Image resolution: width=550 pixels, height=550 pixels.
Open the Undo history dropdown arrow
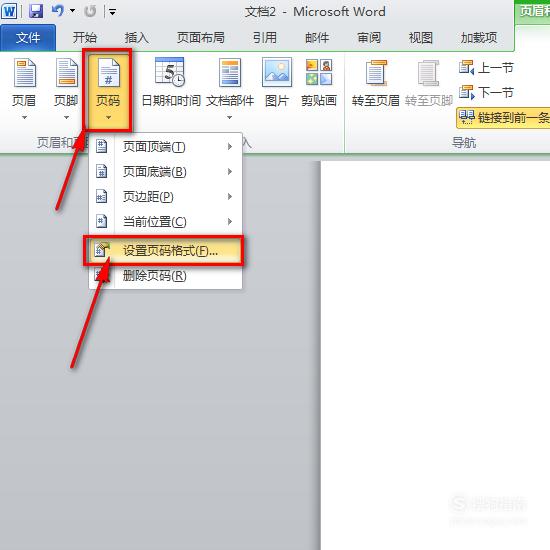click(x=73, y=11)
